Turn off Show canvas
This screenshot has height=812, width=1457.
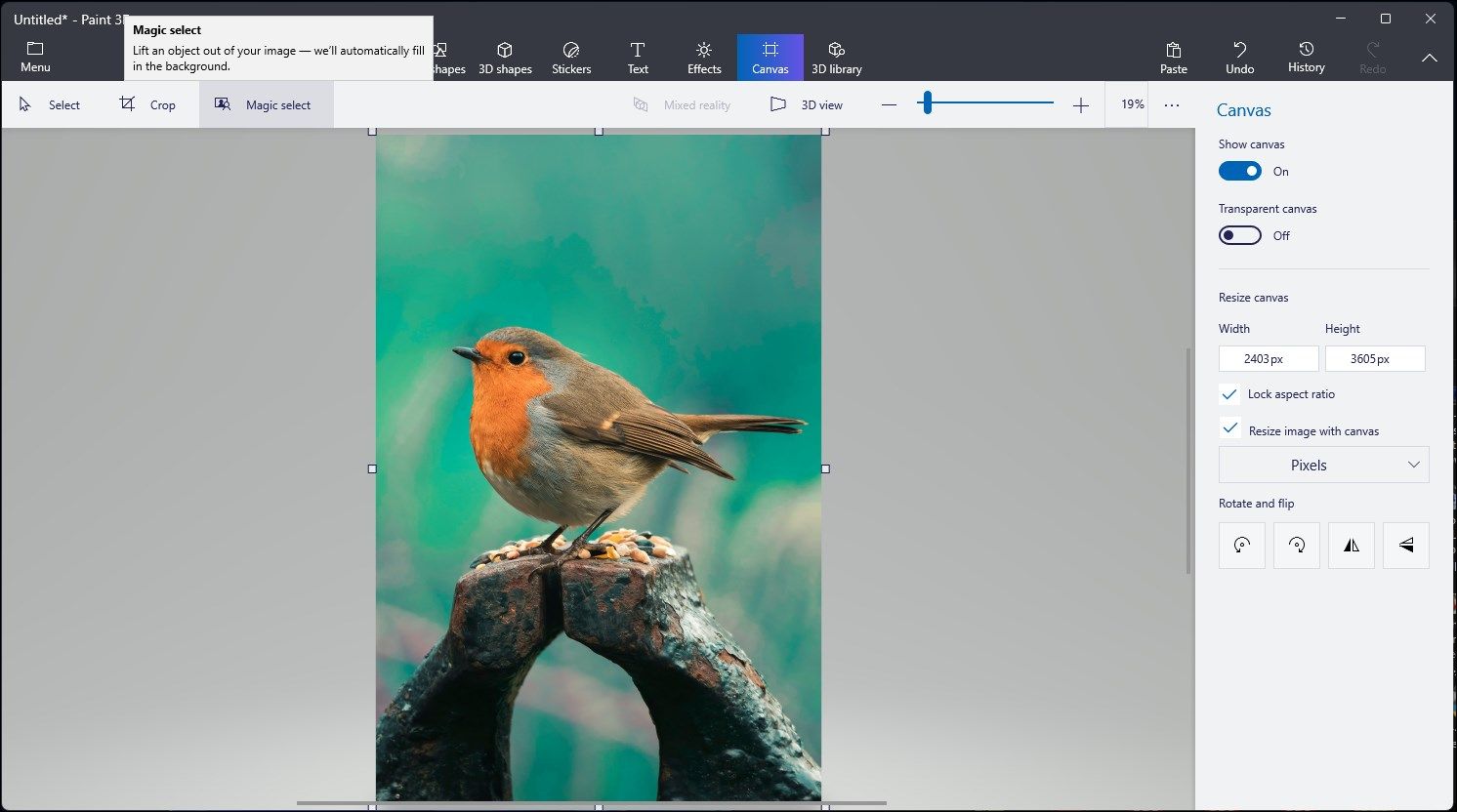[1239, 171]
